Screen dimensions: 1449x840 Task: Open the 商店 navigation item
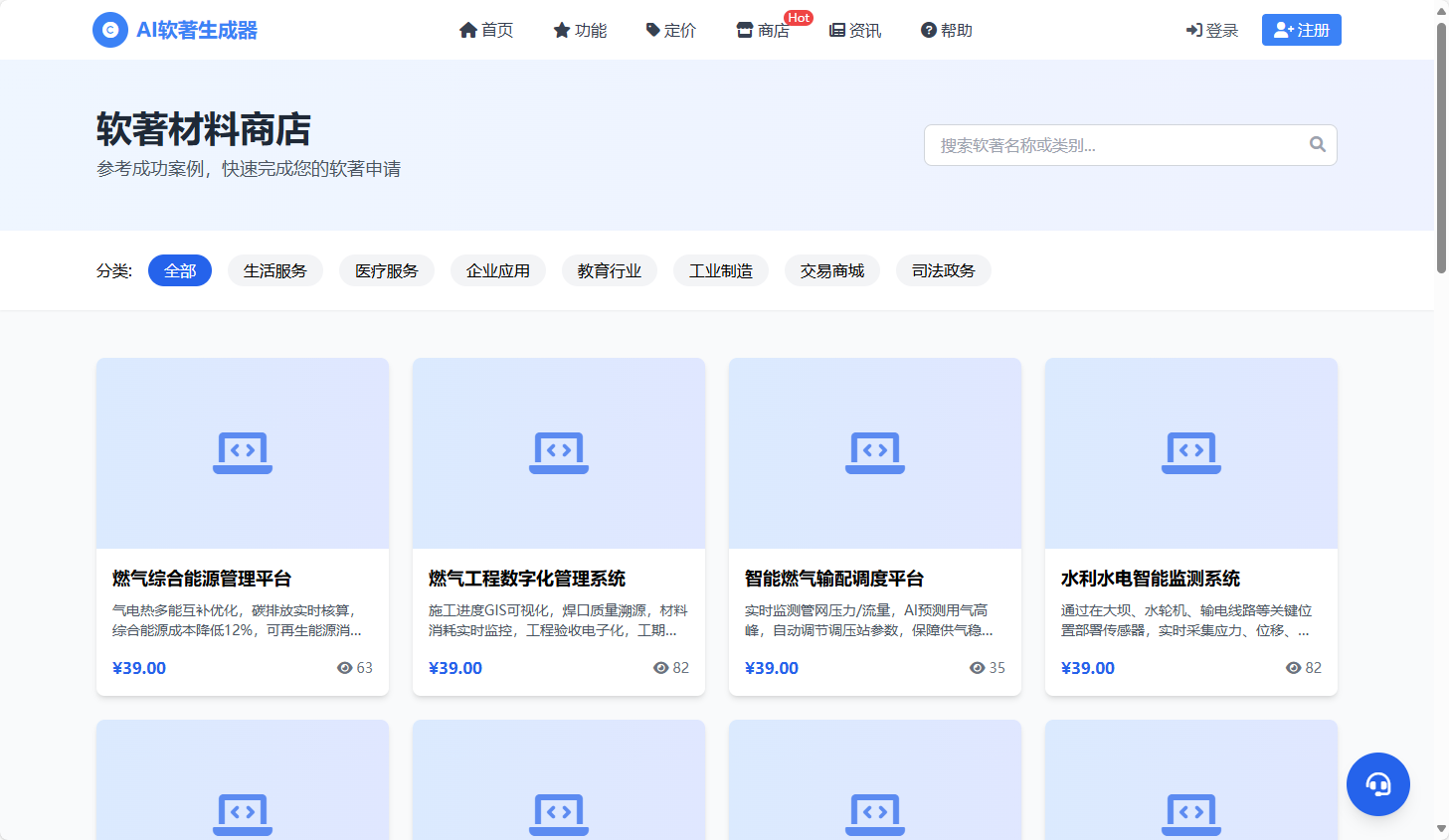click(x=763, y=31)
